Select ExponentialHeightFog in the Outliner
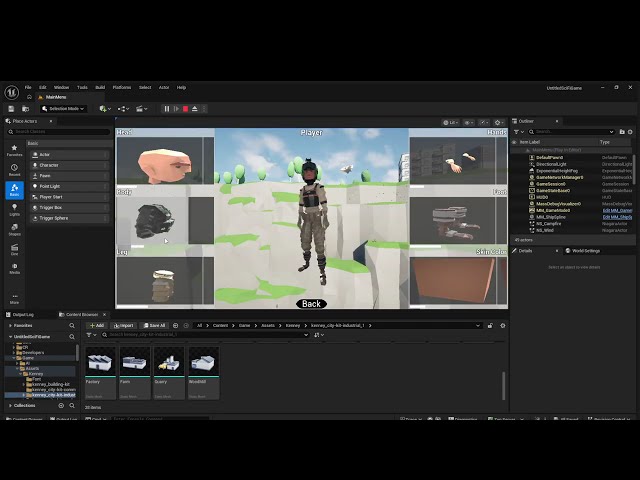 point(557,171)
